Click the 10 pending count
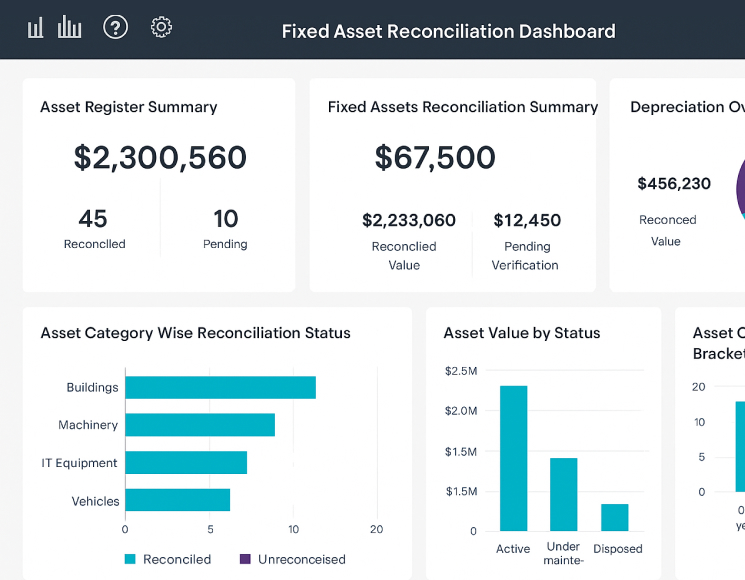Image resolution: width=745 pixels, height=580 pixels. click(225, 219)
